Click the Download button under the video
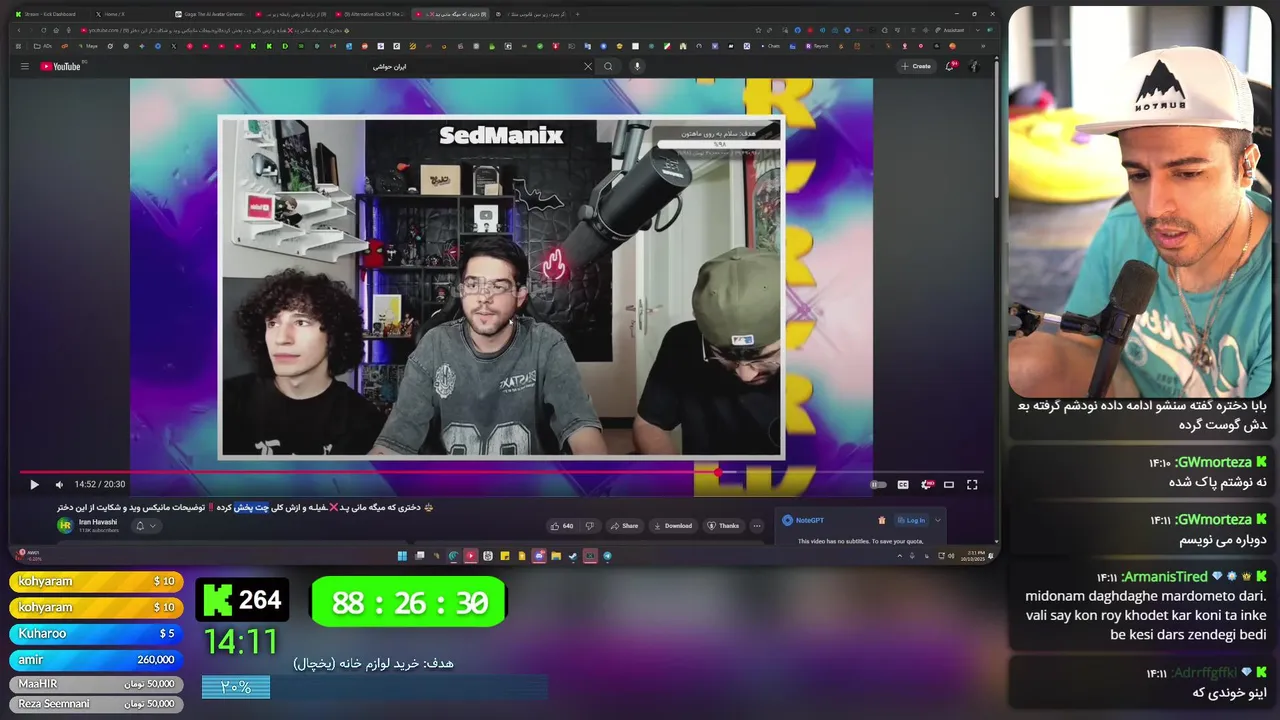 point(672,525)
